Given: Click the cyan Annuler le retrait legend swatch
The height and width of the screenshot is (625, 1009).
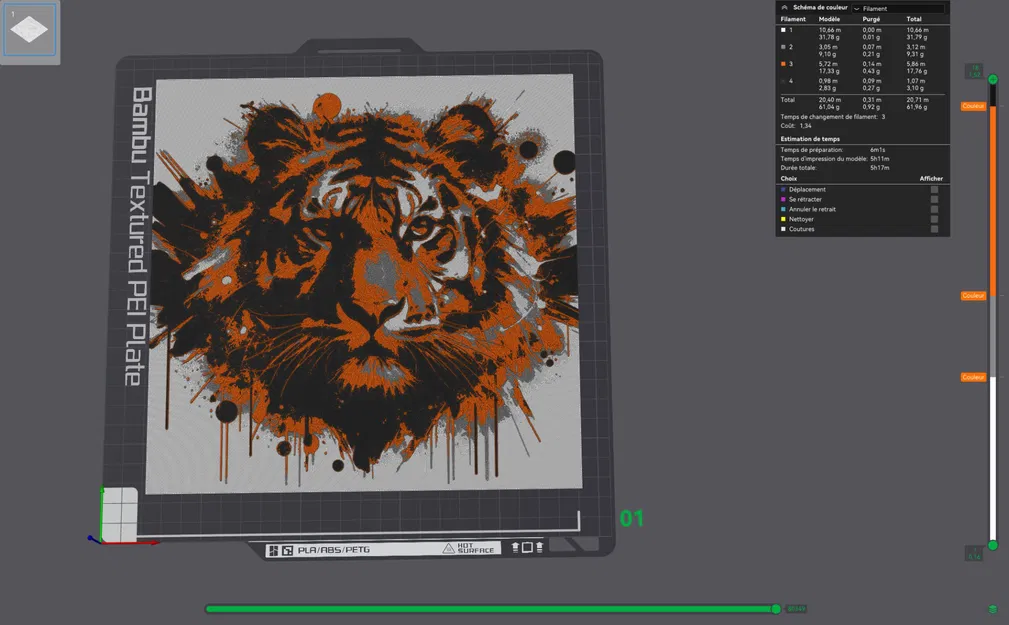Looking at the screenshot, I should click(783, 209).
